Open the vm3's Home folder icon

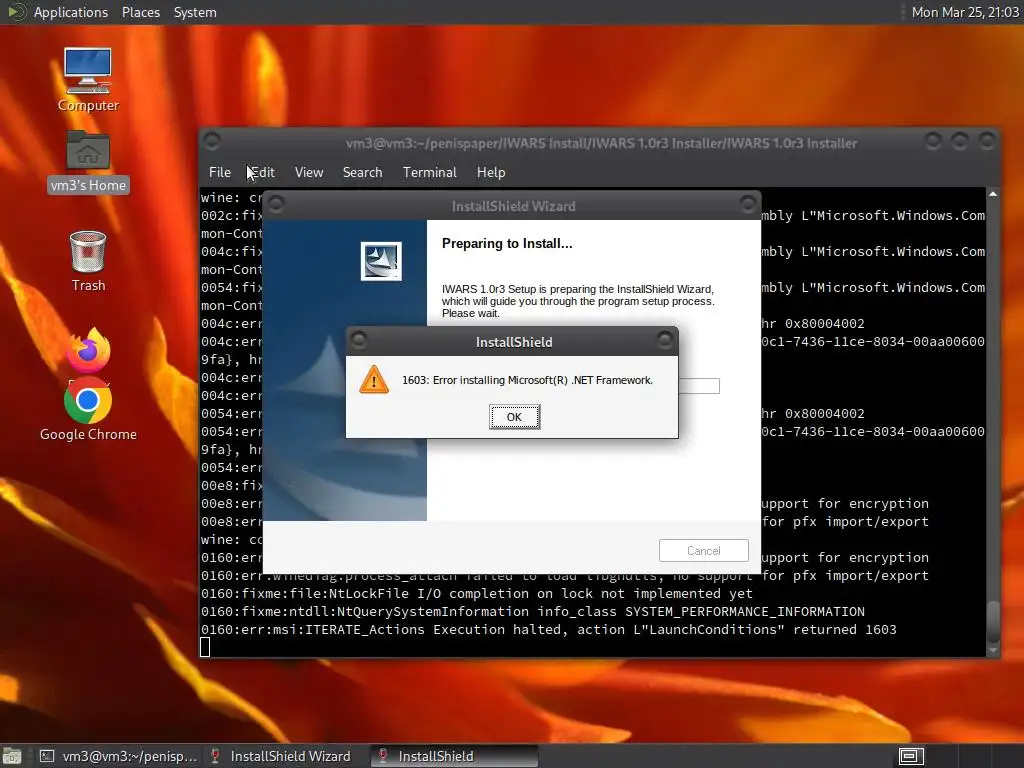(88, 161)
